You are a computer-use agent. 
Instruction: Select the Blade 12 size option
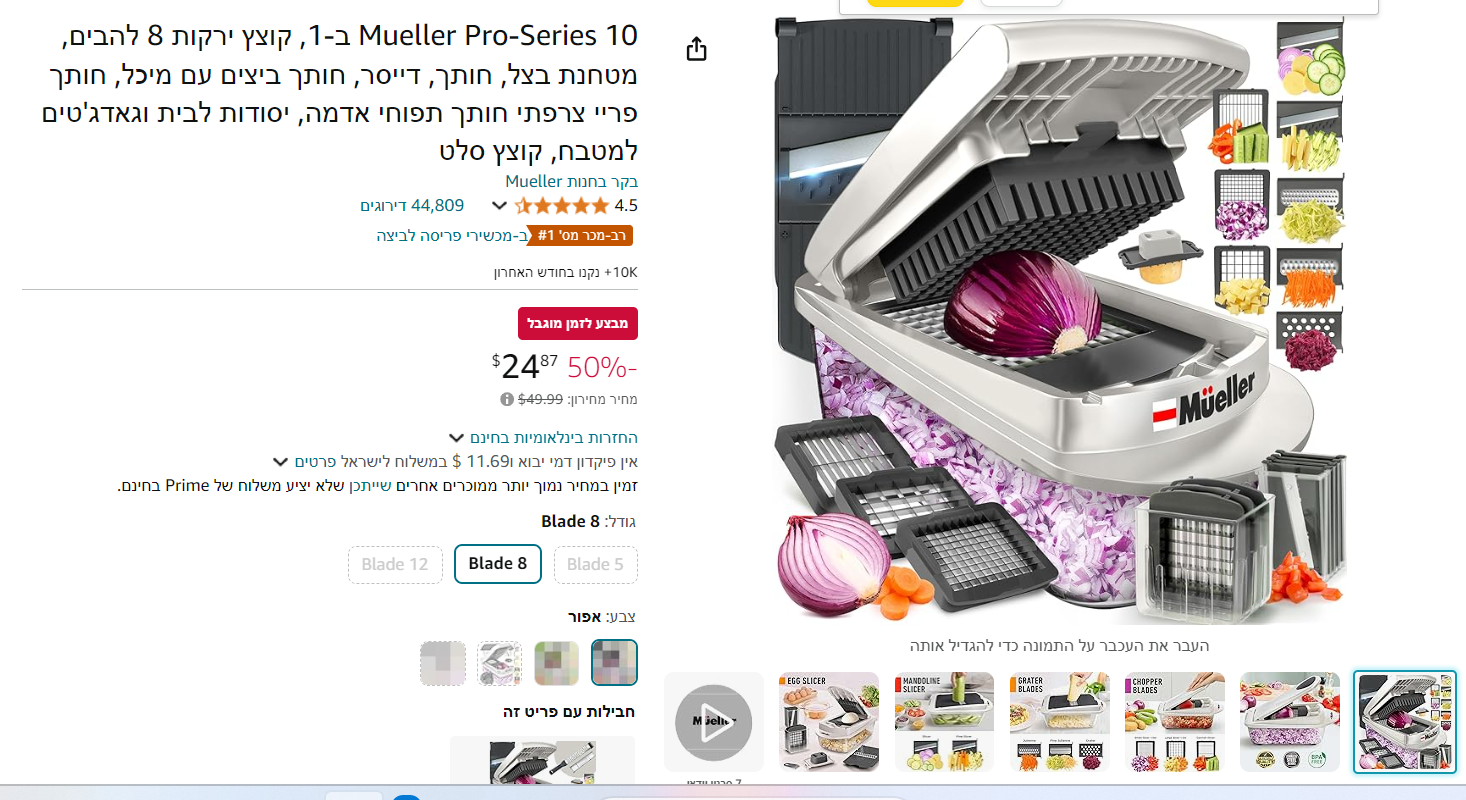[x=395, y=564]
